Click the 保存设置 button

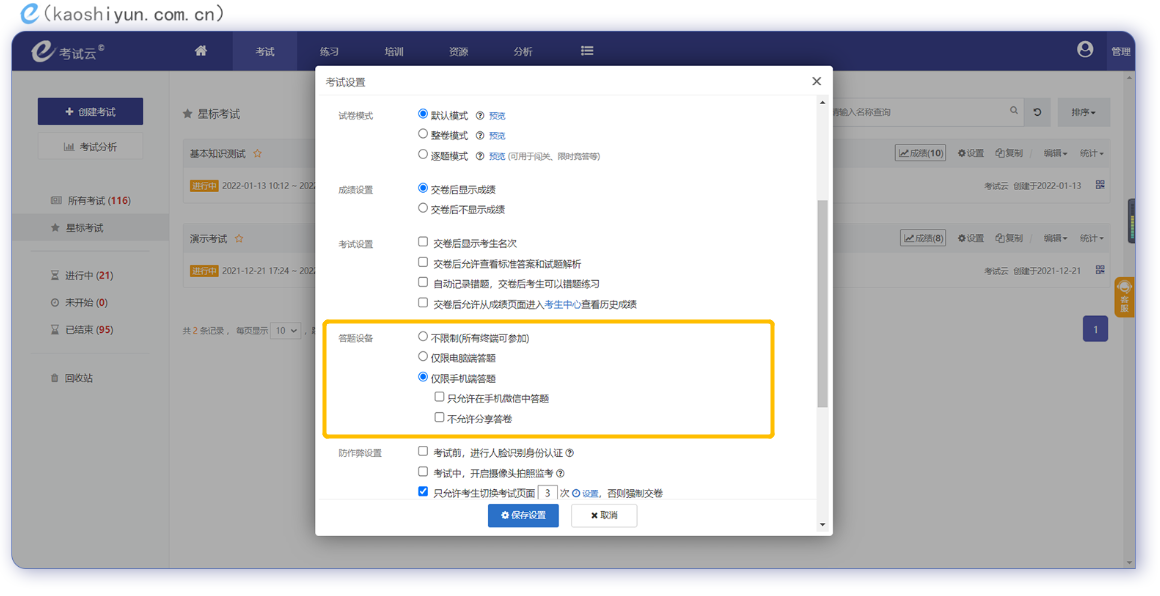[x=523, y=515]
